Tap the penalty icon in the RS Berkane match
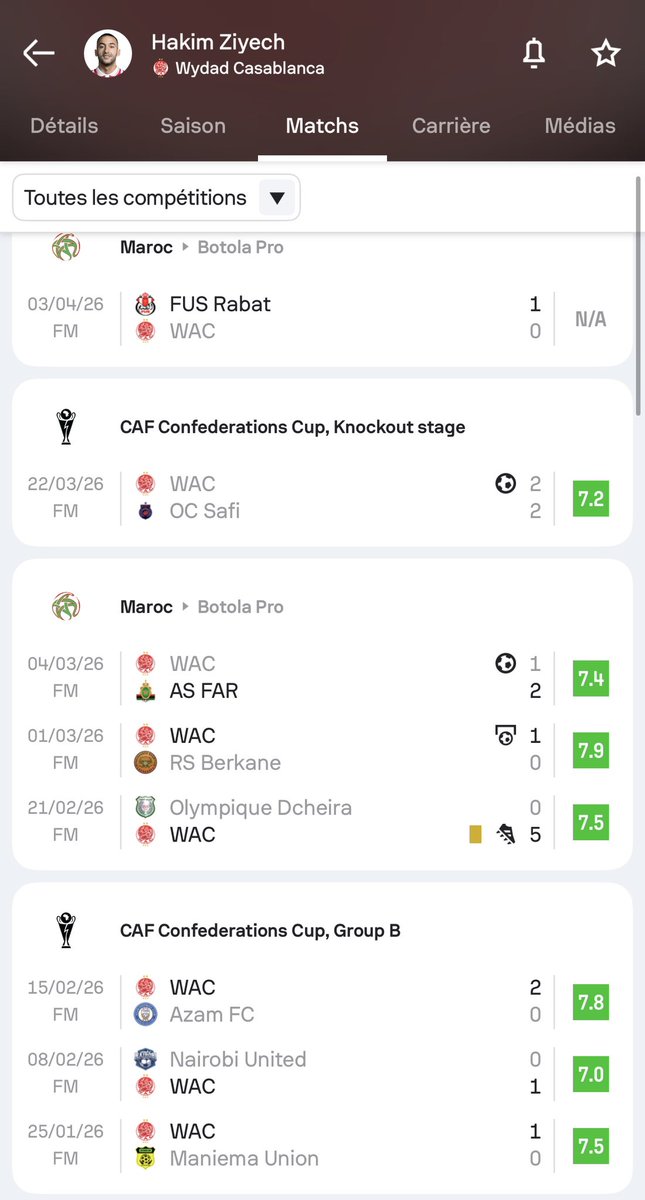 [505, 736]
